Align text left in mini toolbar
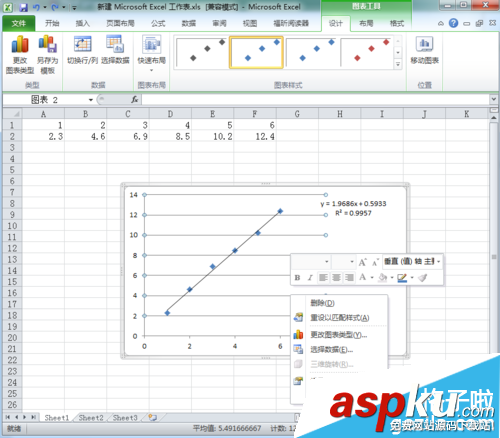This screenshot has height=438, width=500. pos(323,277)
